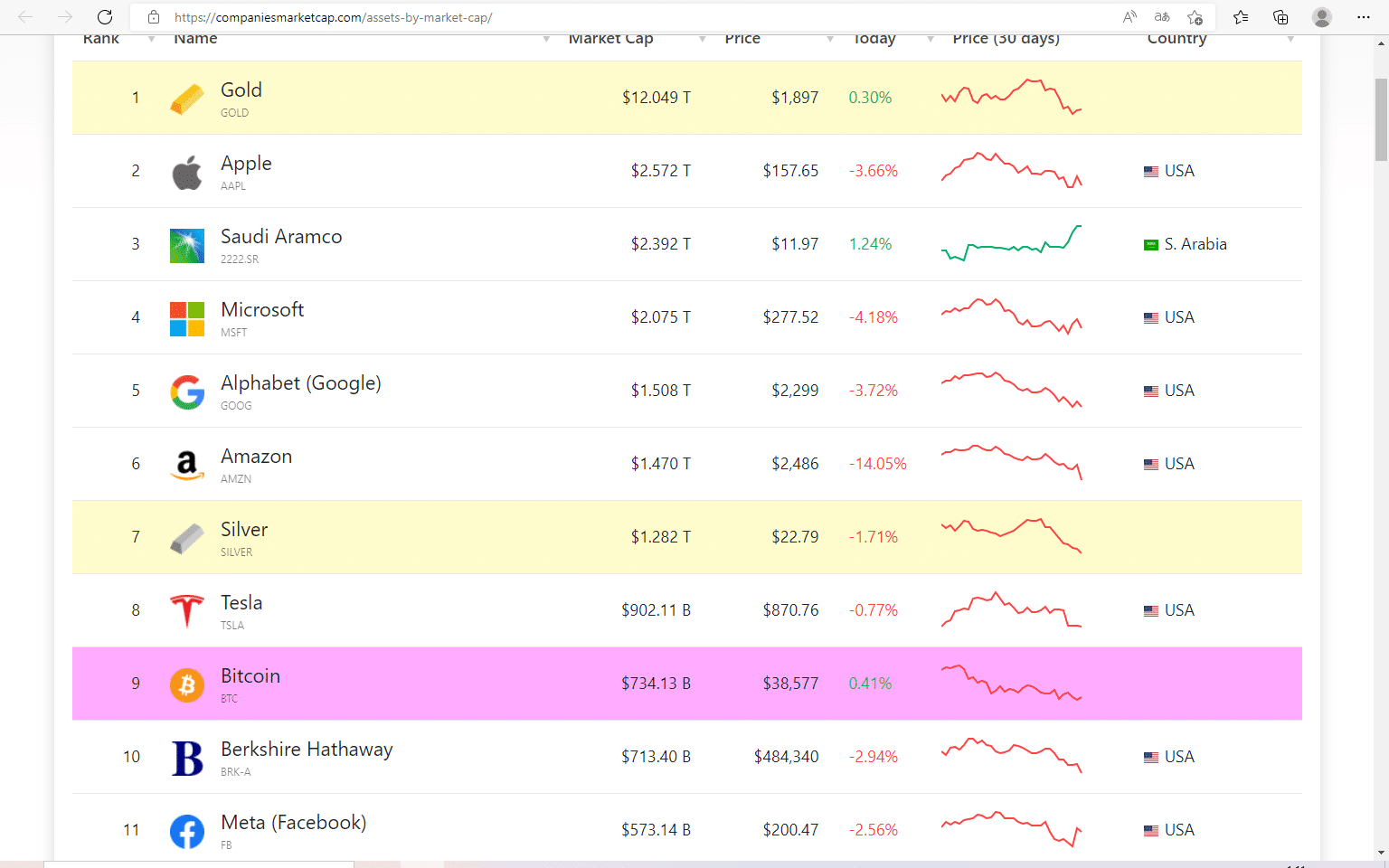1389x868 pixels.
Task: Click the browser forward arrow
Action: click(x=65, y=17)
